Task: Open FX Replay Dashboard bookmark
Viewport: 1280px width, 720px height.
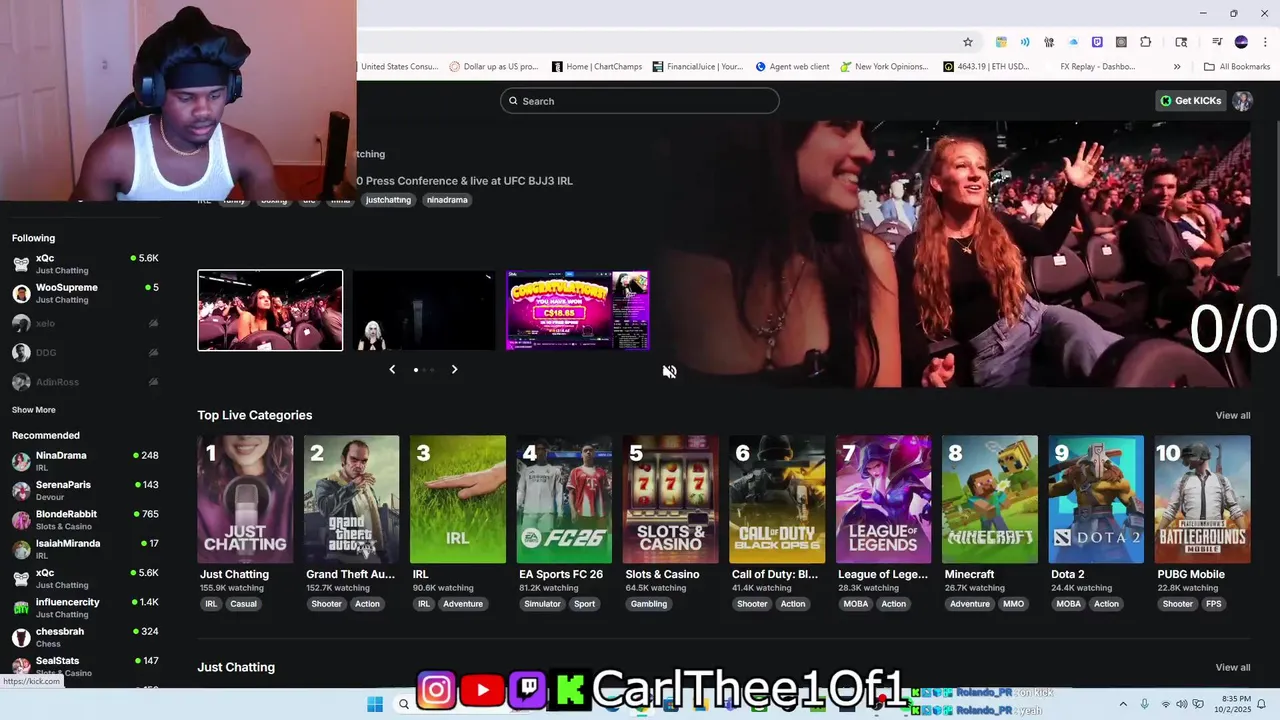Action: (1097, 67)
